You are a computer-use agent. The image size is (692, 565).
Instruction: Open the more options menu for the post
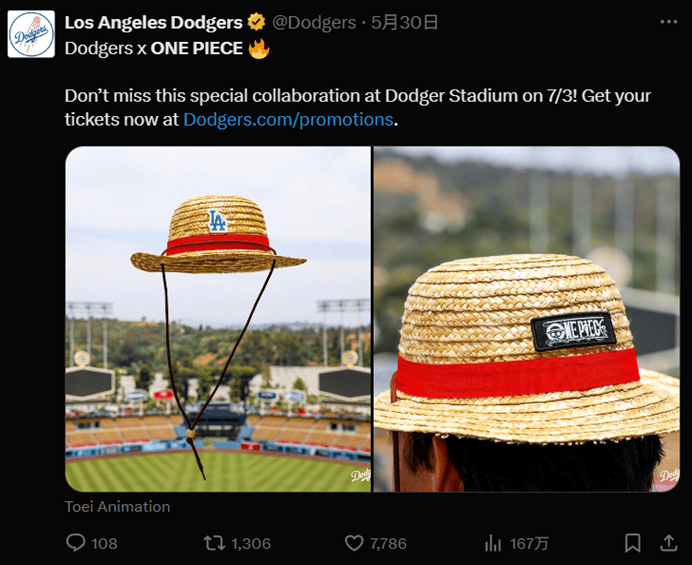668,22
